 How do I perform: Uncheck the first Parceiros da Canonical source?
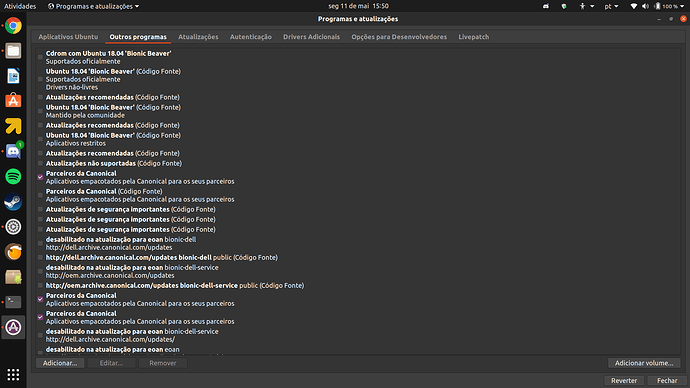click(x=40, y=177)
